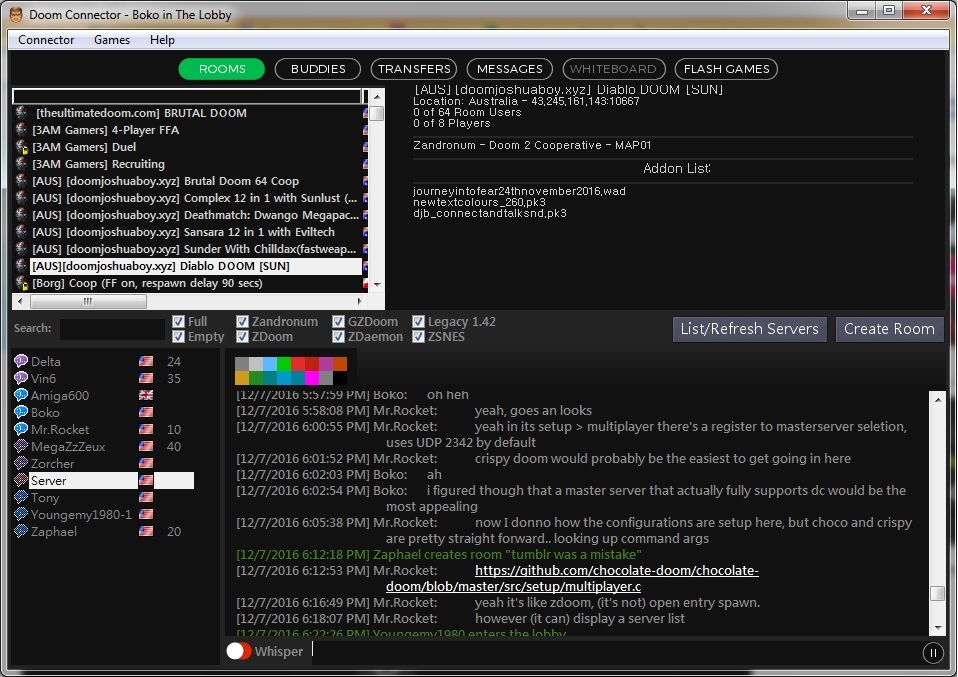Click the room list up scroll arrow
The height and width of the screenshot is (677, 958).
point(377,97)
